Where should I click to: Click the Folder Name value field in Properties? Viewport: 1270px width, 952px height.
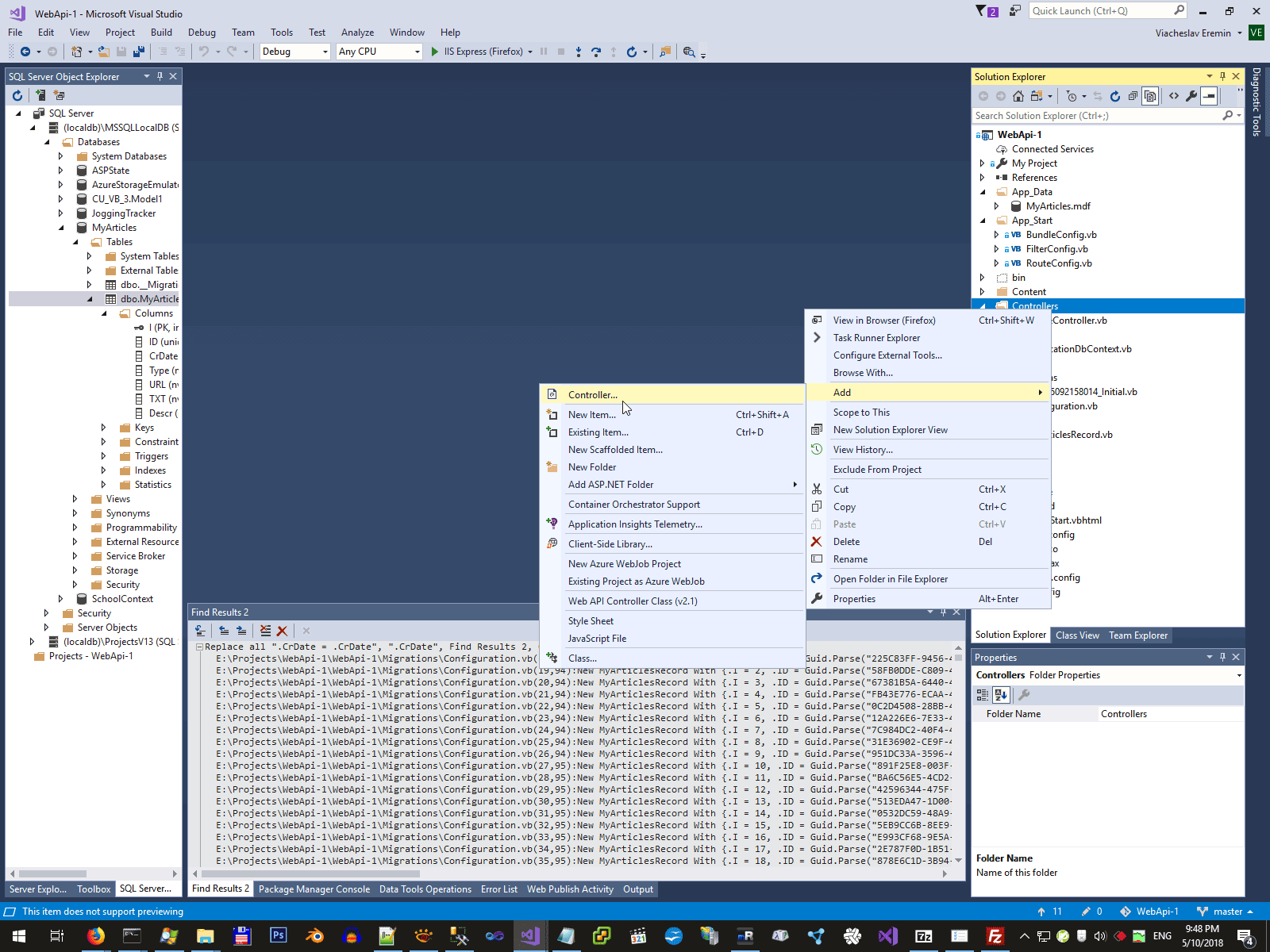coord(1170,714)
